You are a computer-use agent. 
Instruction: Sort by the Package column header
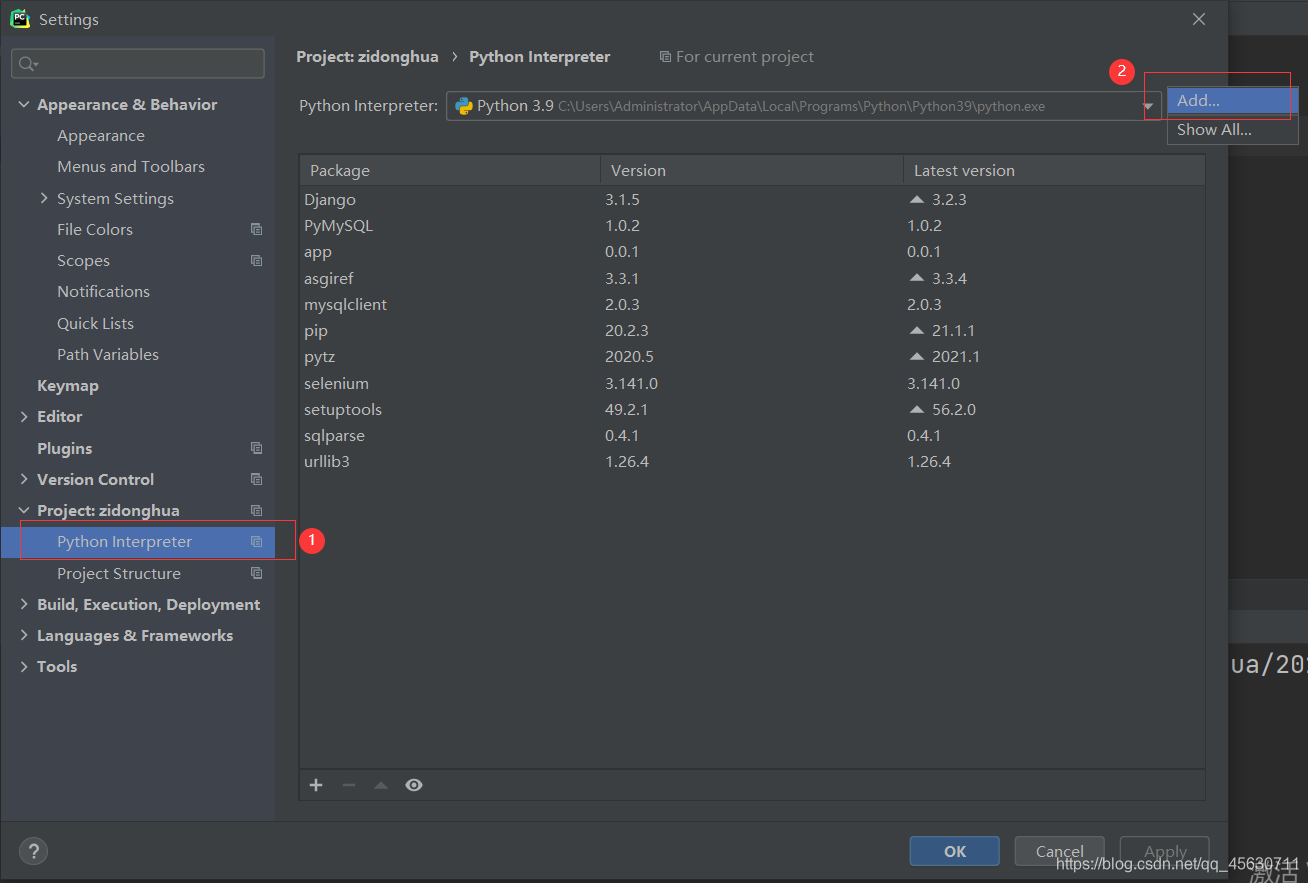[449, 170]
